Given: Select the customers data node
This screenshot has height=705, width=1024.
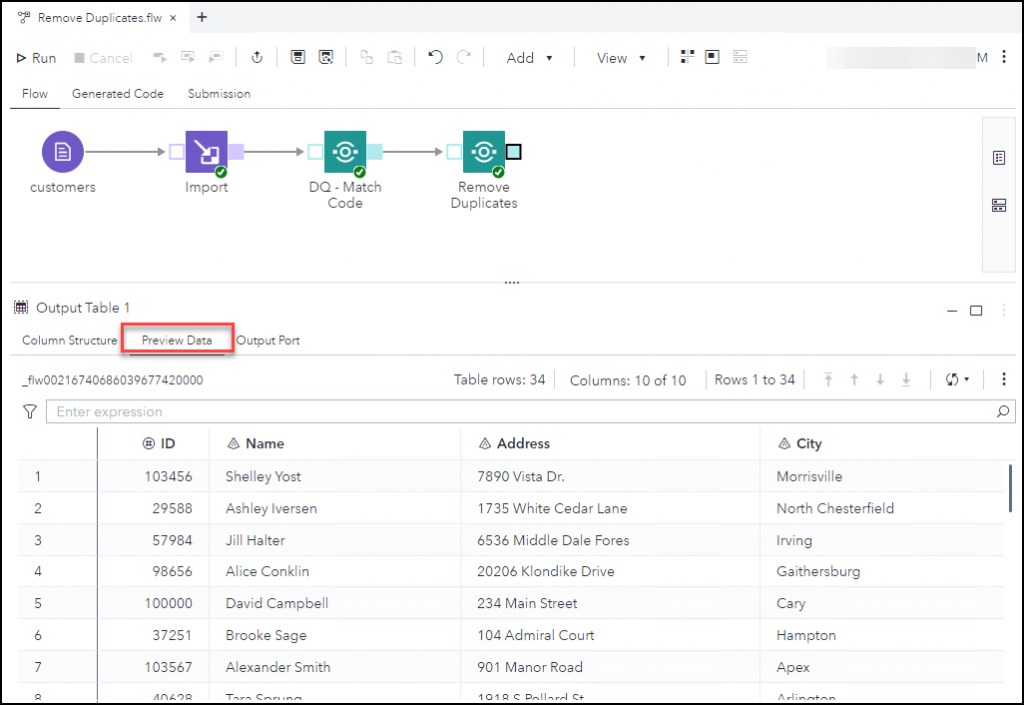Looking at the screenshot, I should click(x=62, y=150).
